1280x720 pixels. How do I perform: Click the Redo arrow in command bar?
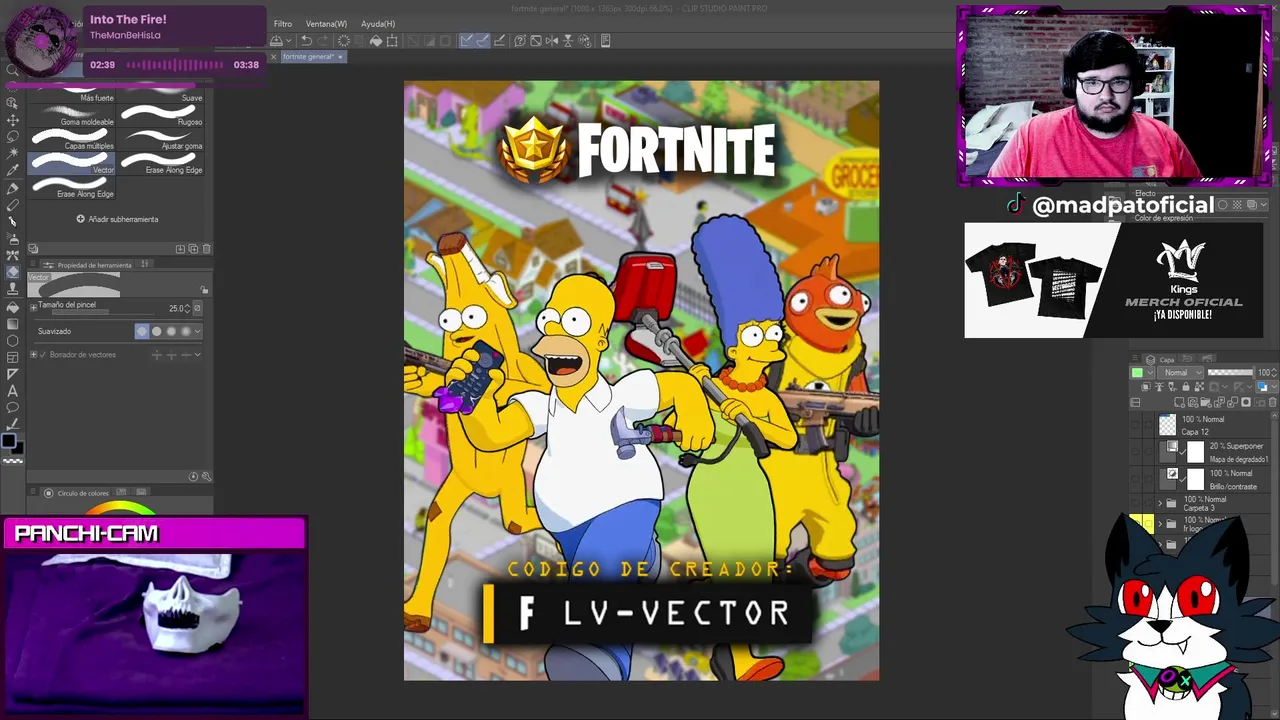click(x=322, y=41)
